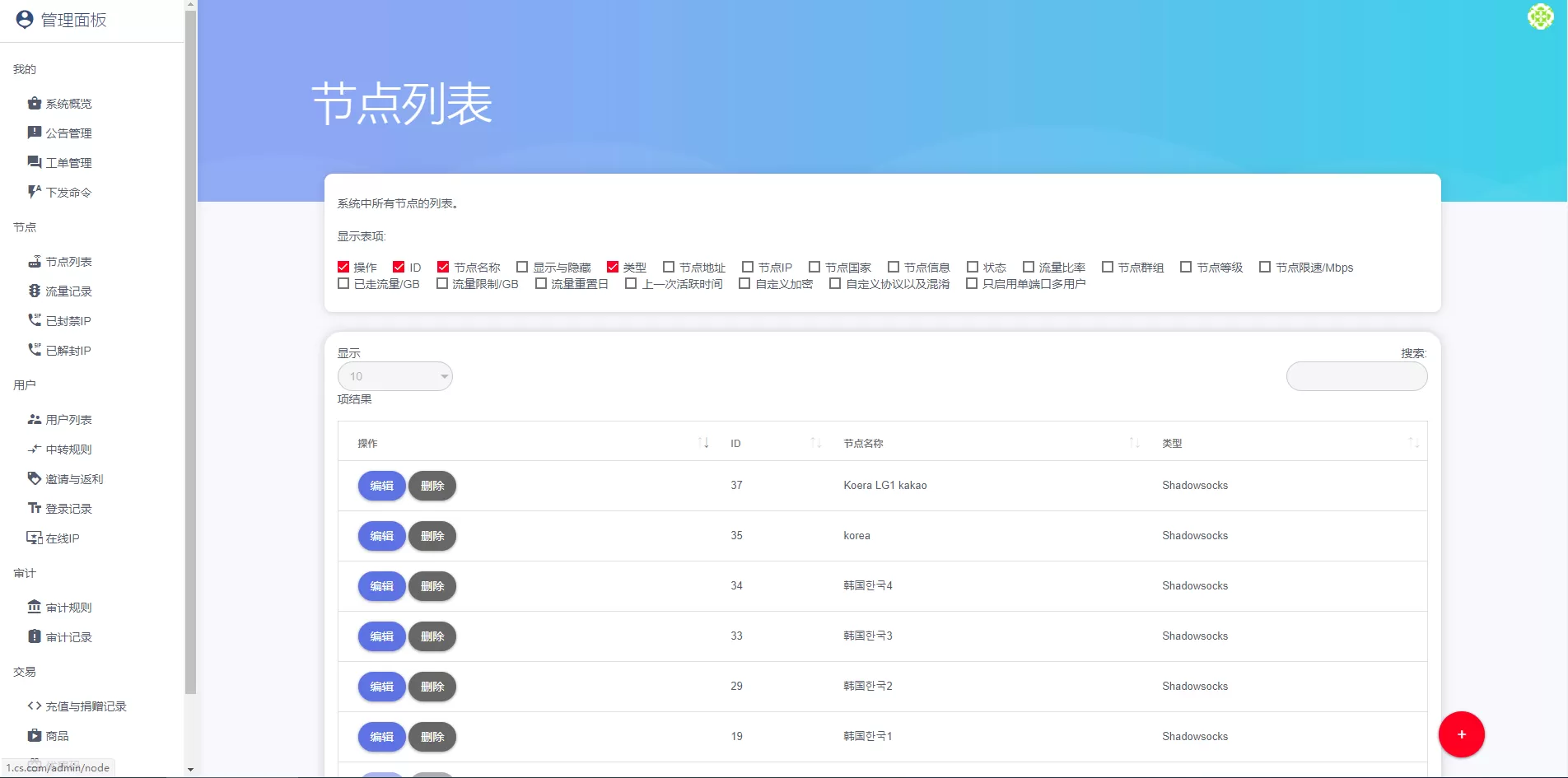Open 邀请与返利 in the sidebar menu
Image resolution: width=1568 pixels, height=778 pixels.
coord(74,479)
